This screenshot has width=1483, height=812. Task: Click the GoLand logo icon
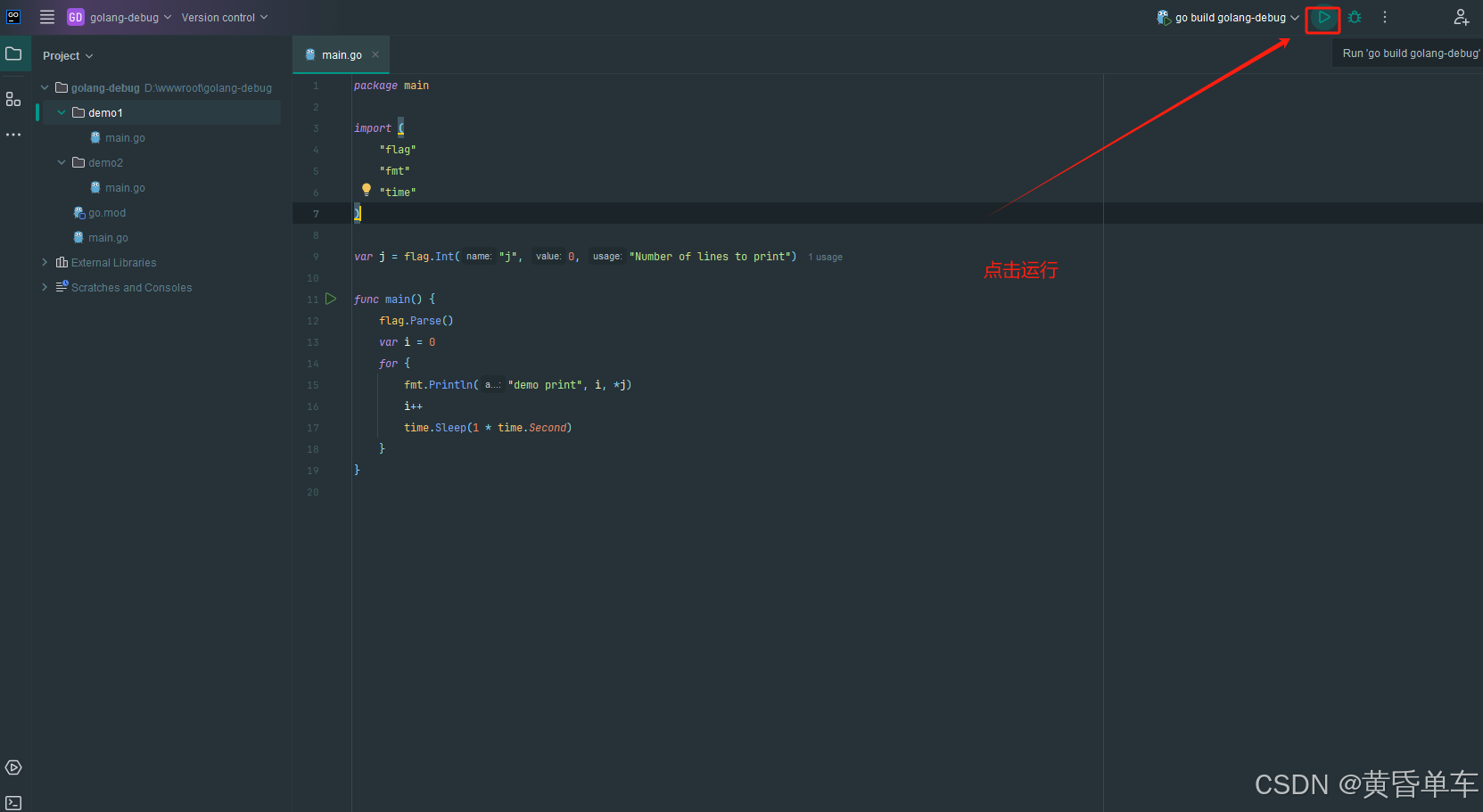(13, 17)
